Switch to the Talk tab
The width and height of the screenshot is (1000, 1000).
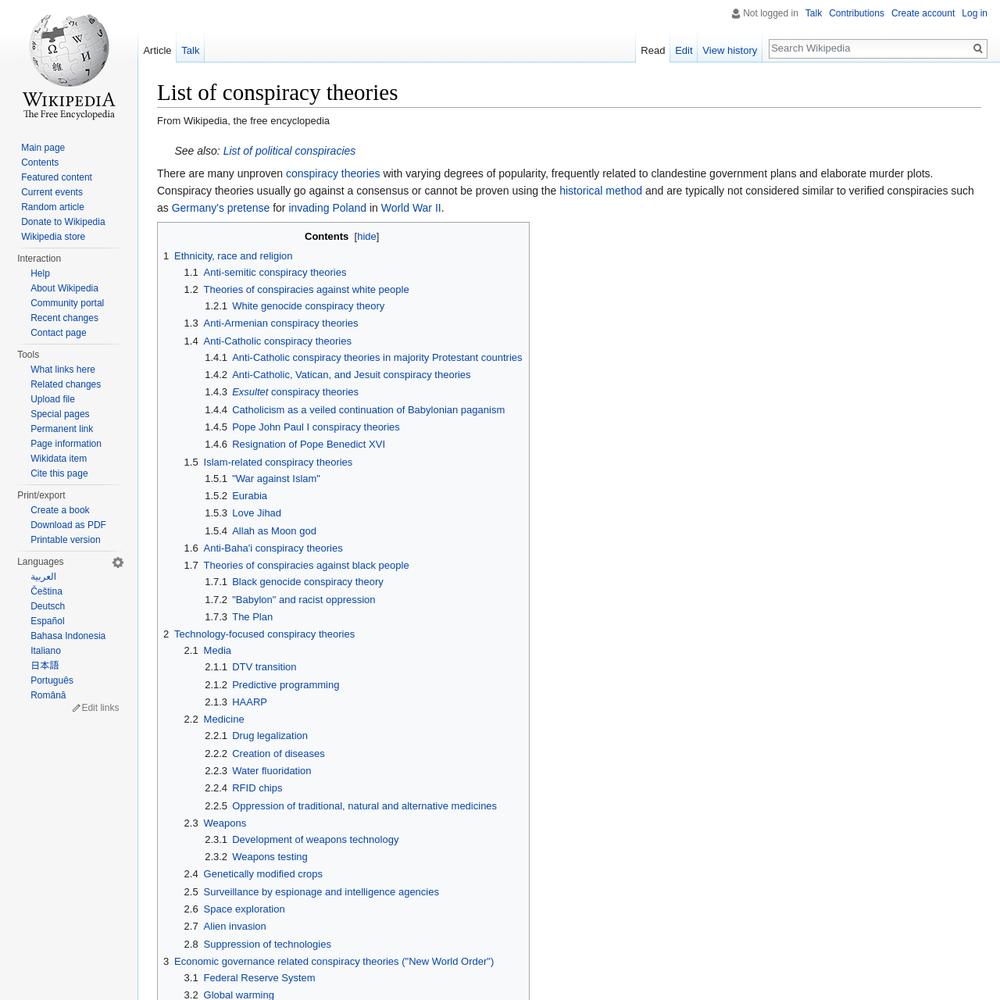[x=190, y=50]
